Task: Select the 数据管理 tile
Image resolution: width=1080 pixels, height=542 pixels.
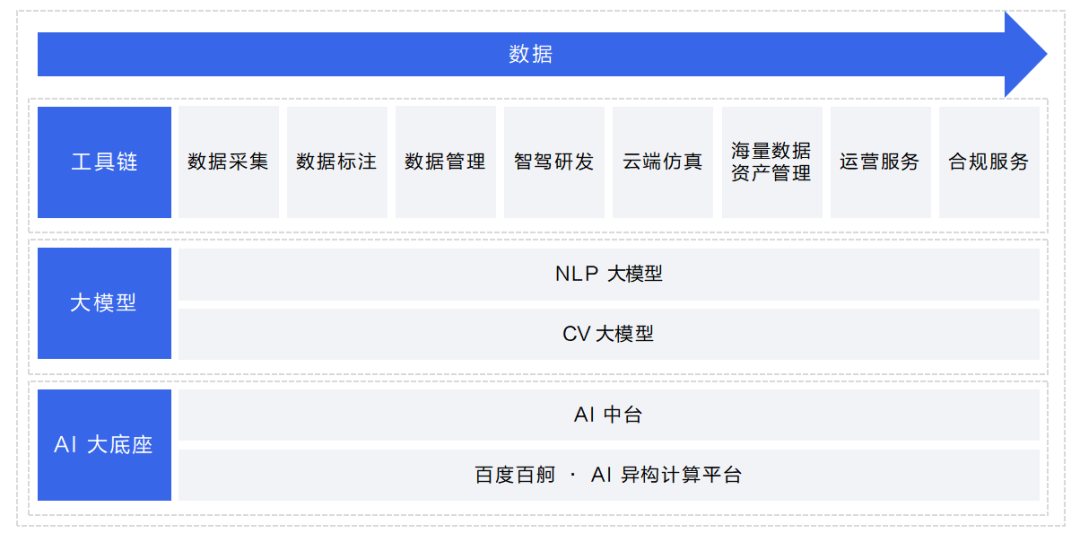Action: [x=446, y=162]
